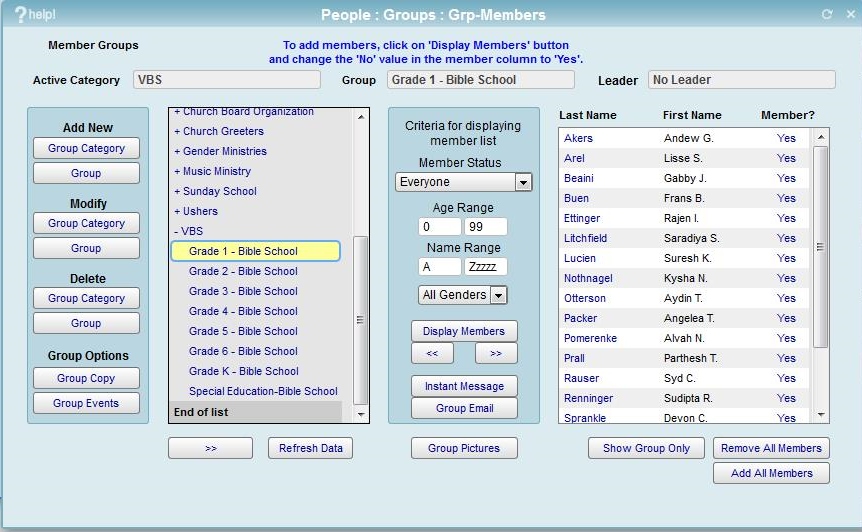The image size is (862, 532).
Task: Open Group Events option
Action: 86,403
